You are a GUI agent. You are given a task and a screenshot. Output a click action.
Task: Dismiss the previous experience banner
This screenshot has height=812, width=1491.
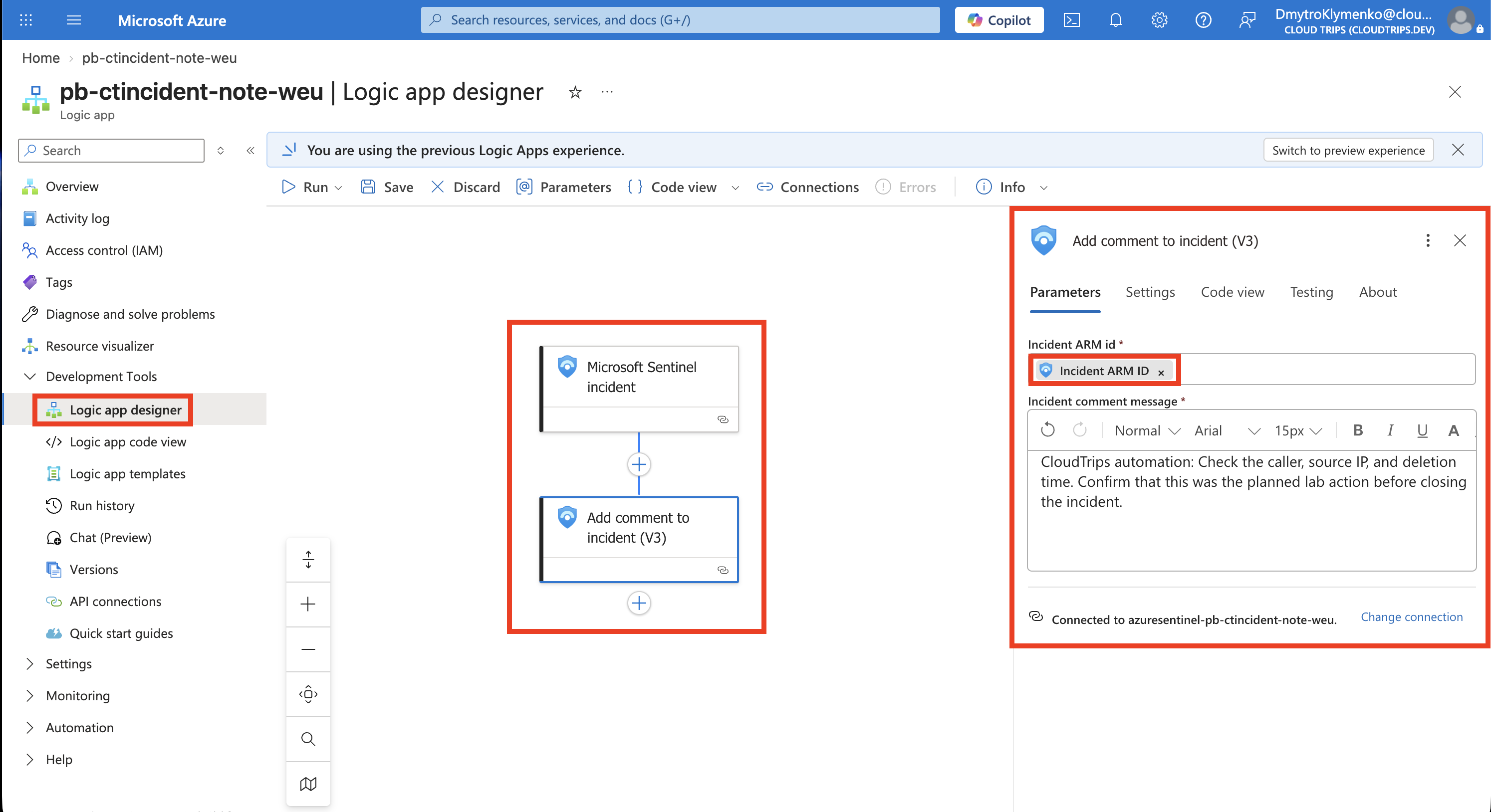(1458, 150)
